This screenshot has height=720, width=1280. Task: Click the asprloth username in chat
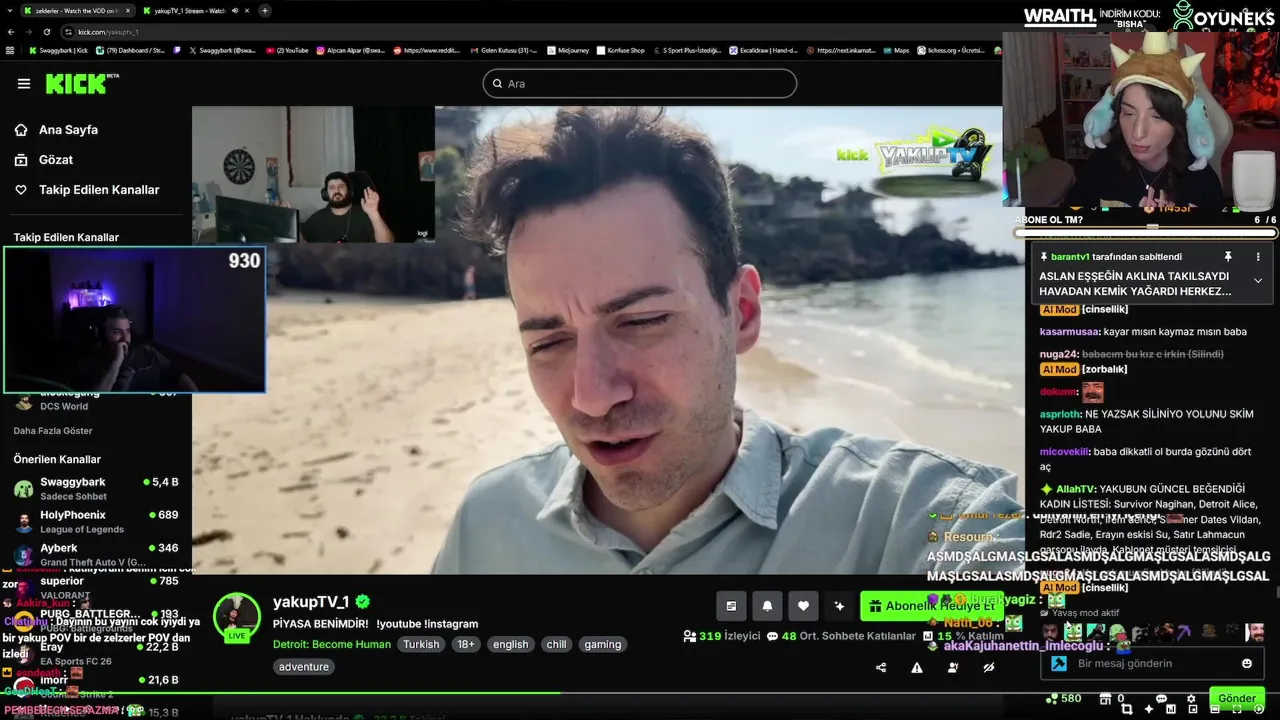1059,414
